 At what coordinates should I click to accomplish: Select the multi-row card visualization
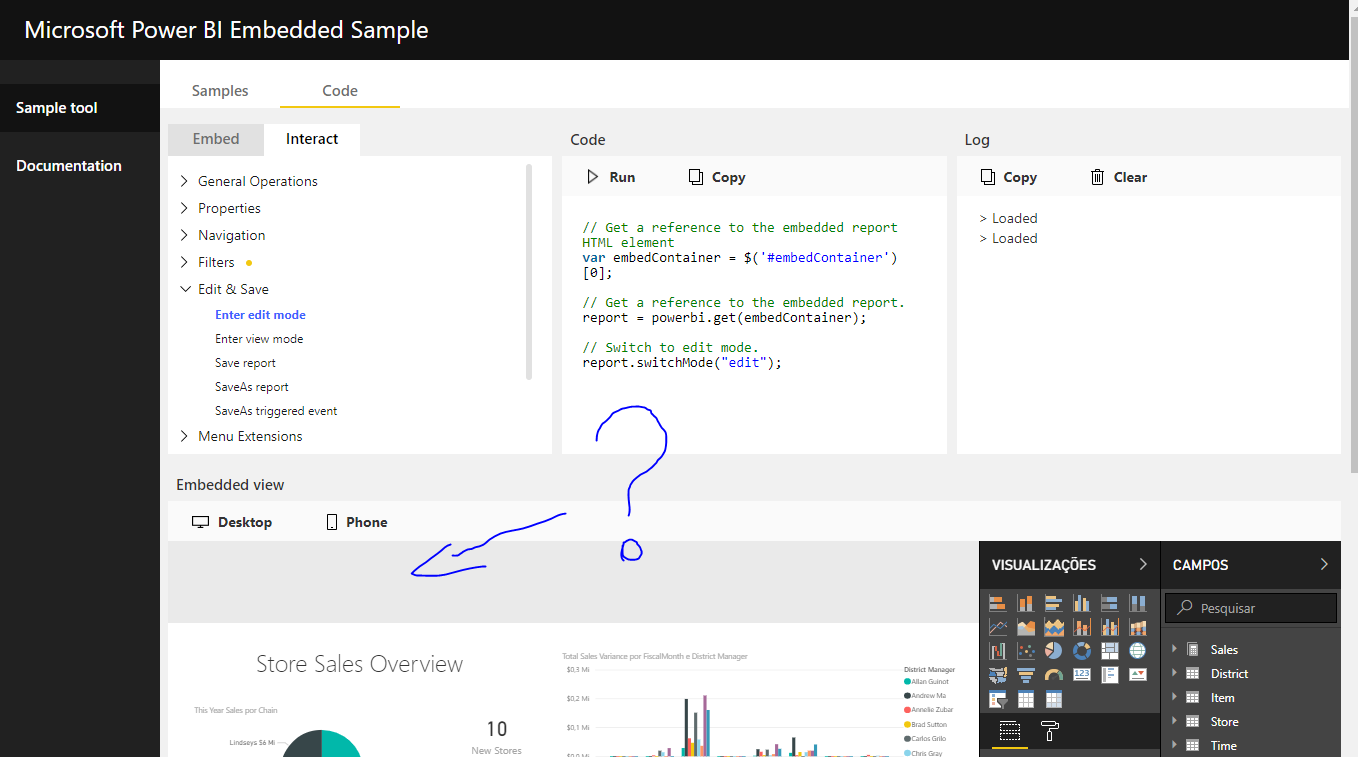1110,675
